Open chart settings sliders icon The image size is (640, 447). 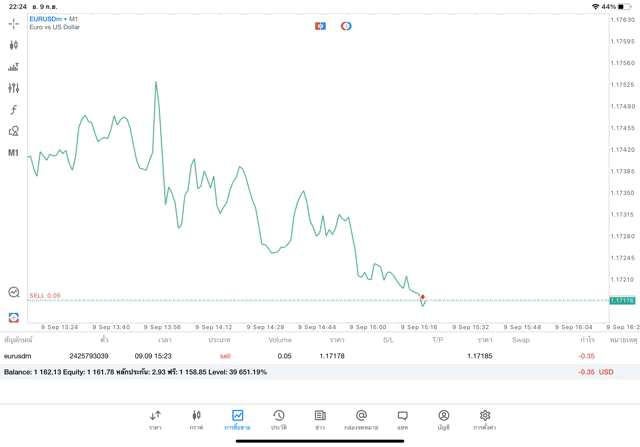pos(14,88)
